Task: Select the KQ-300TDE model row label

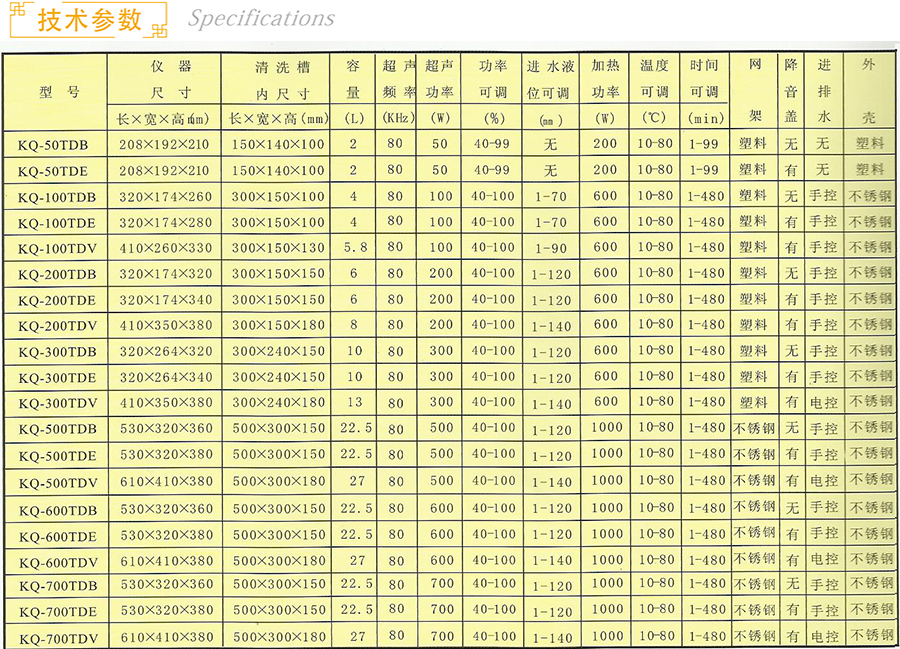Action: click(x=57, y=378)
